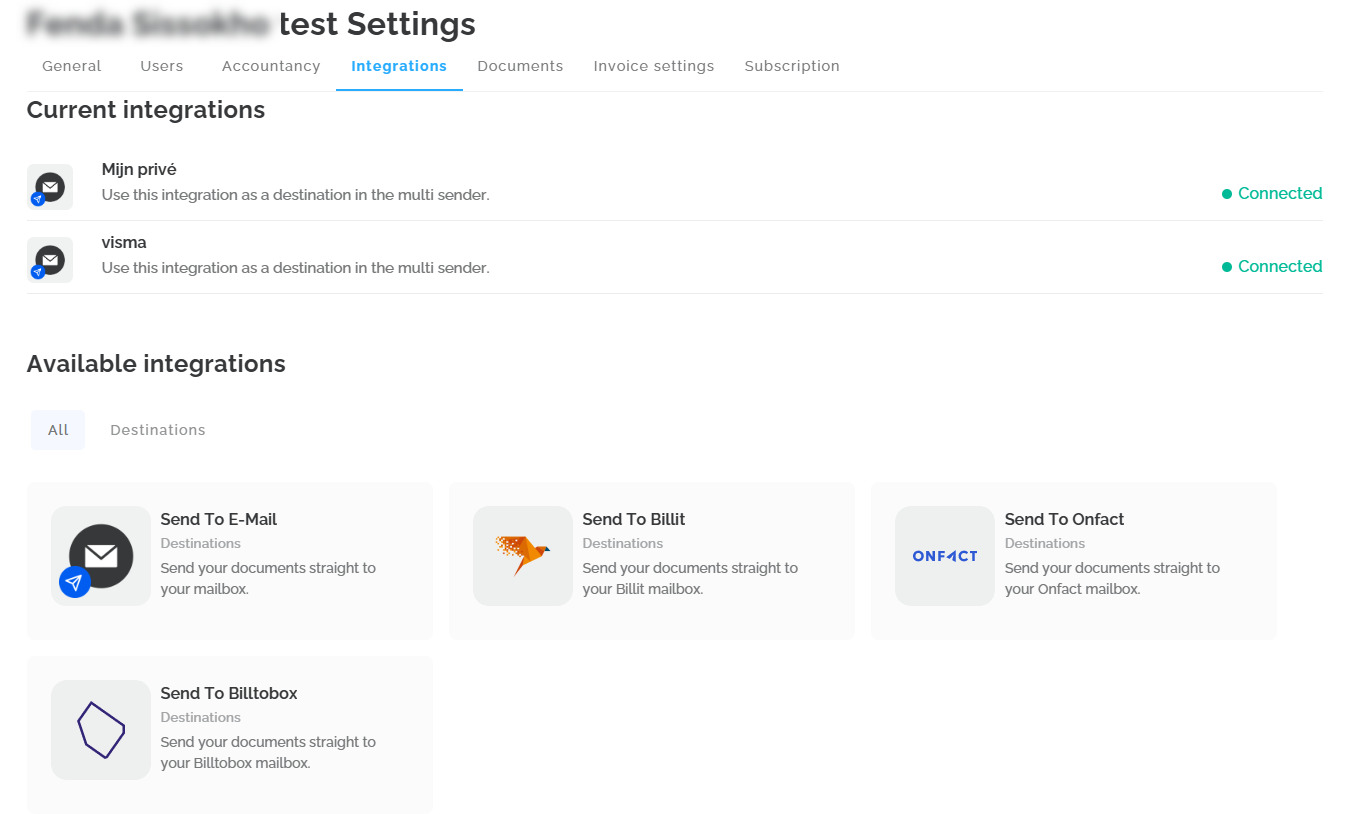The height and width of the screenshot is (814, 1358).
Task: Switch to the Users tab
Action: tap(162, 66)
